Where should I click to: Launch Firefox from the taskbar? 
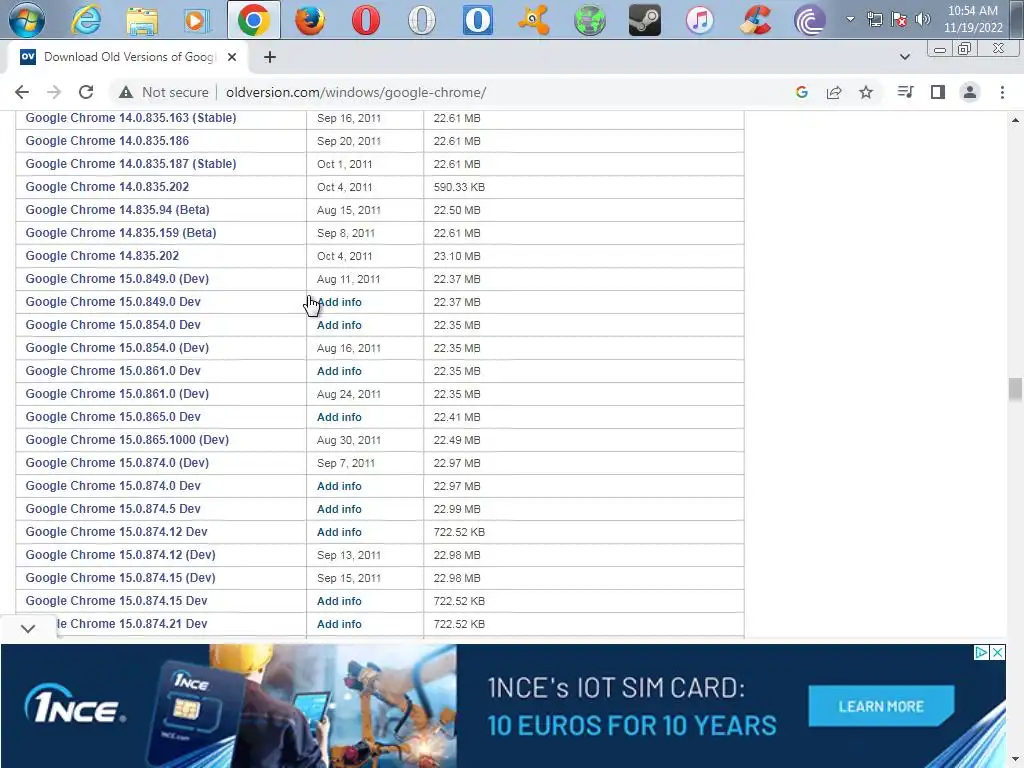(310, 20)
